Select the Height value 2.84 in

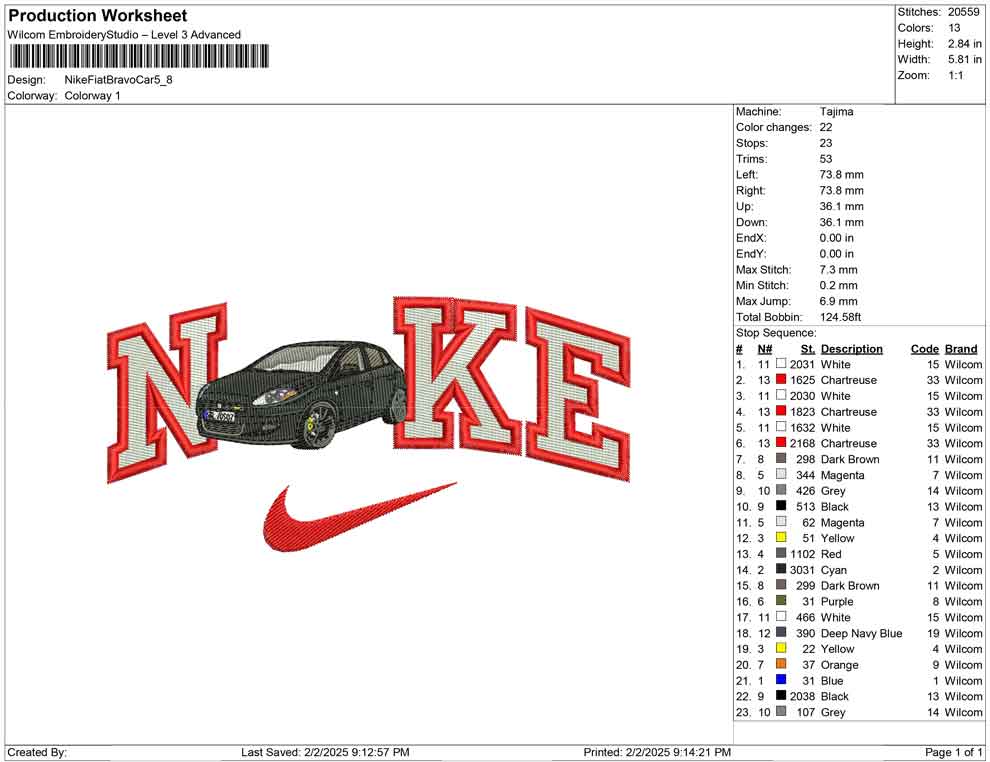pos(964,44)
